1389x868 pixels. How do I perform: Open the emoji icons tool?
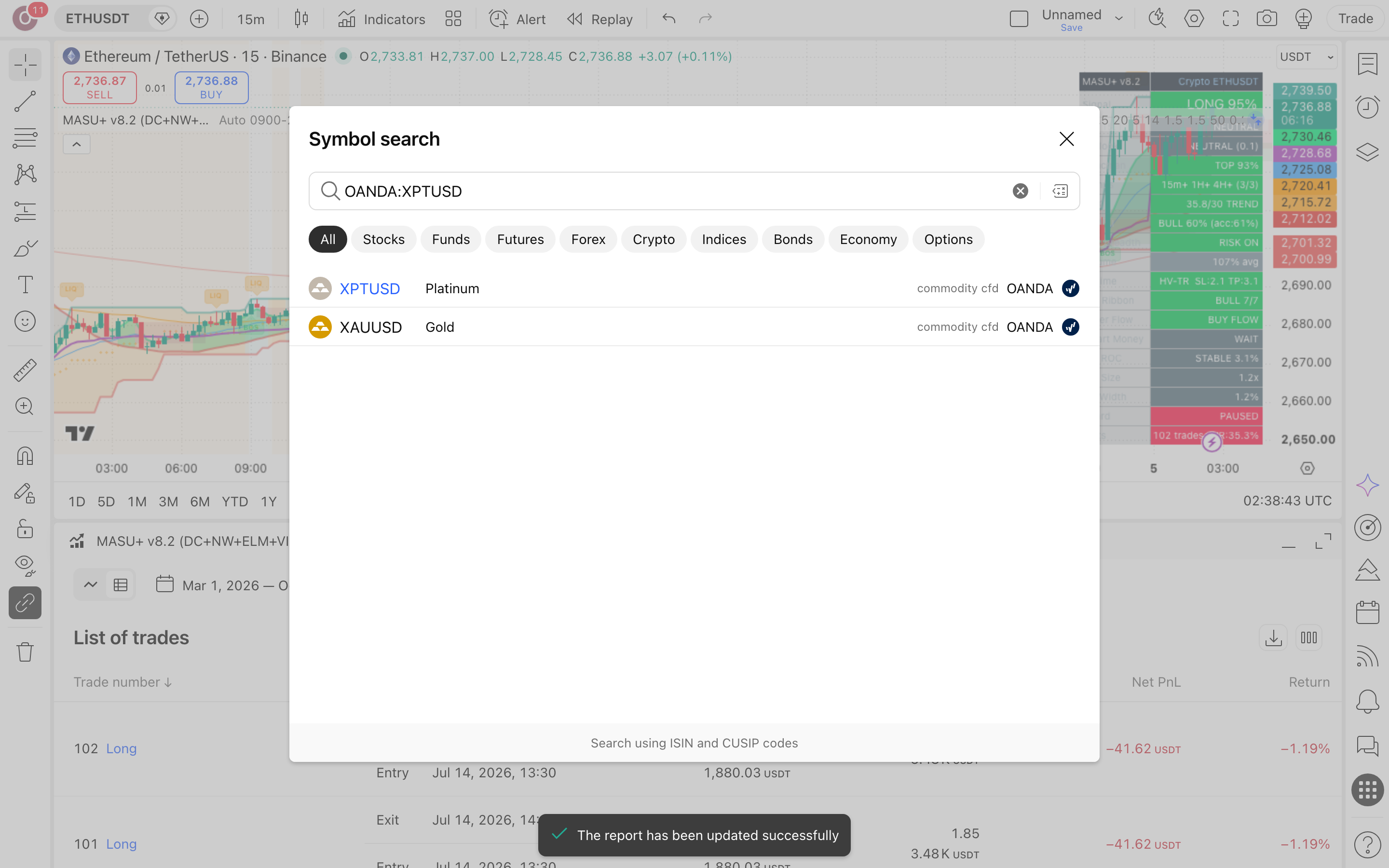pos(25,322)
